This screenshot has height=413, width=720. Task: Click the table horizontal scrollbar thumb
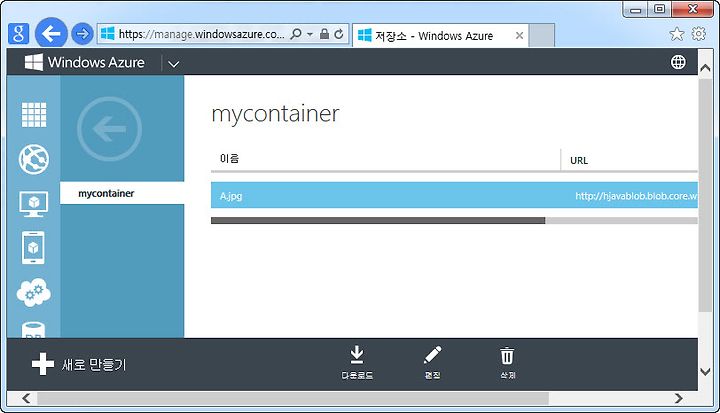(378, 221)
